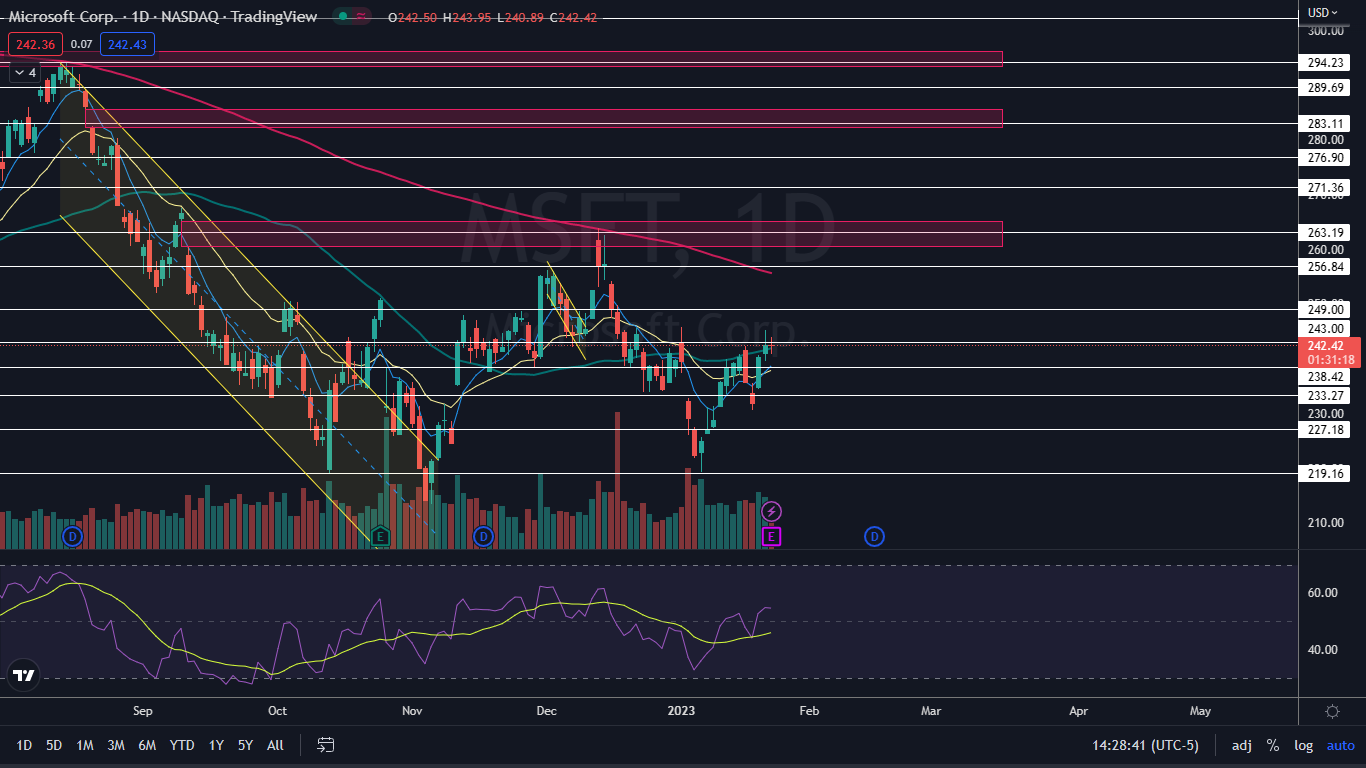Screen dimensions: 1366x768
Task: Select the 6M time range
Action: tap(147, 745)
